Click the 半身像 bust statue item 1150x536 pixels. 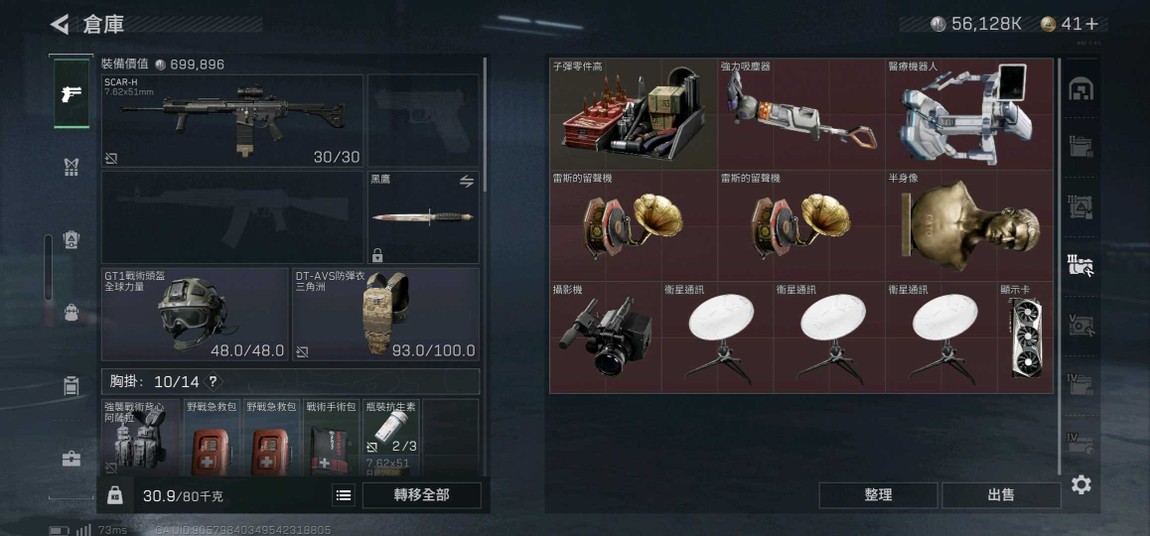[x=969, y=226]
